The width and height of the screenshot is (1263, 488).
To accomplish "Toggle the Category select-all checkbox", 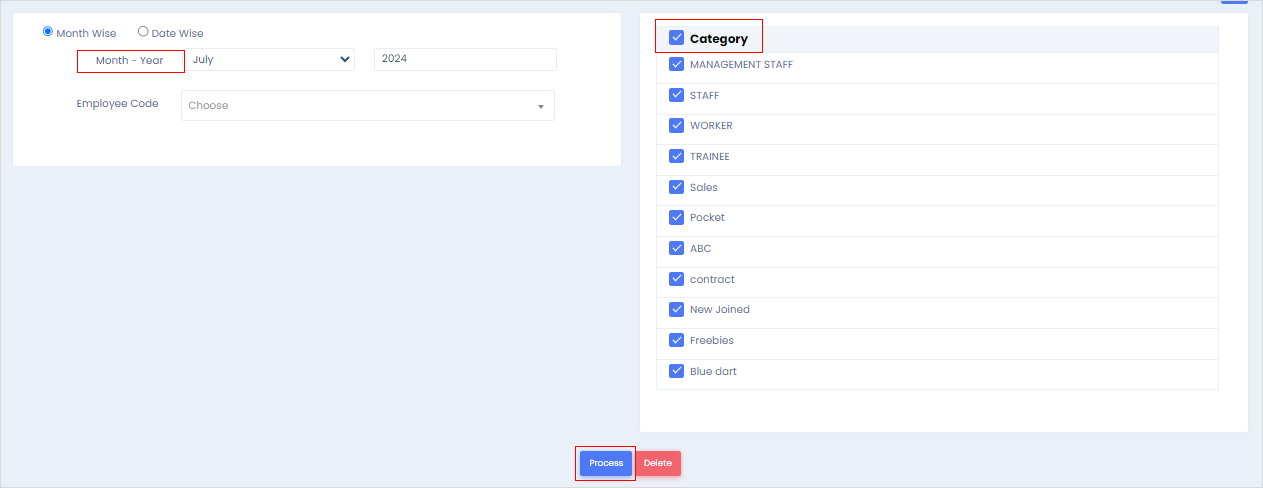I will pyautogui.click(x=677, y=38).
